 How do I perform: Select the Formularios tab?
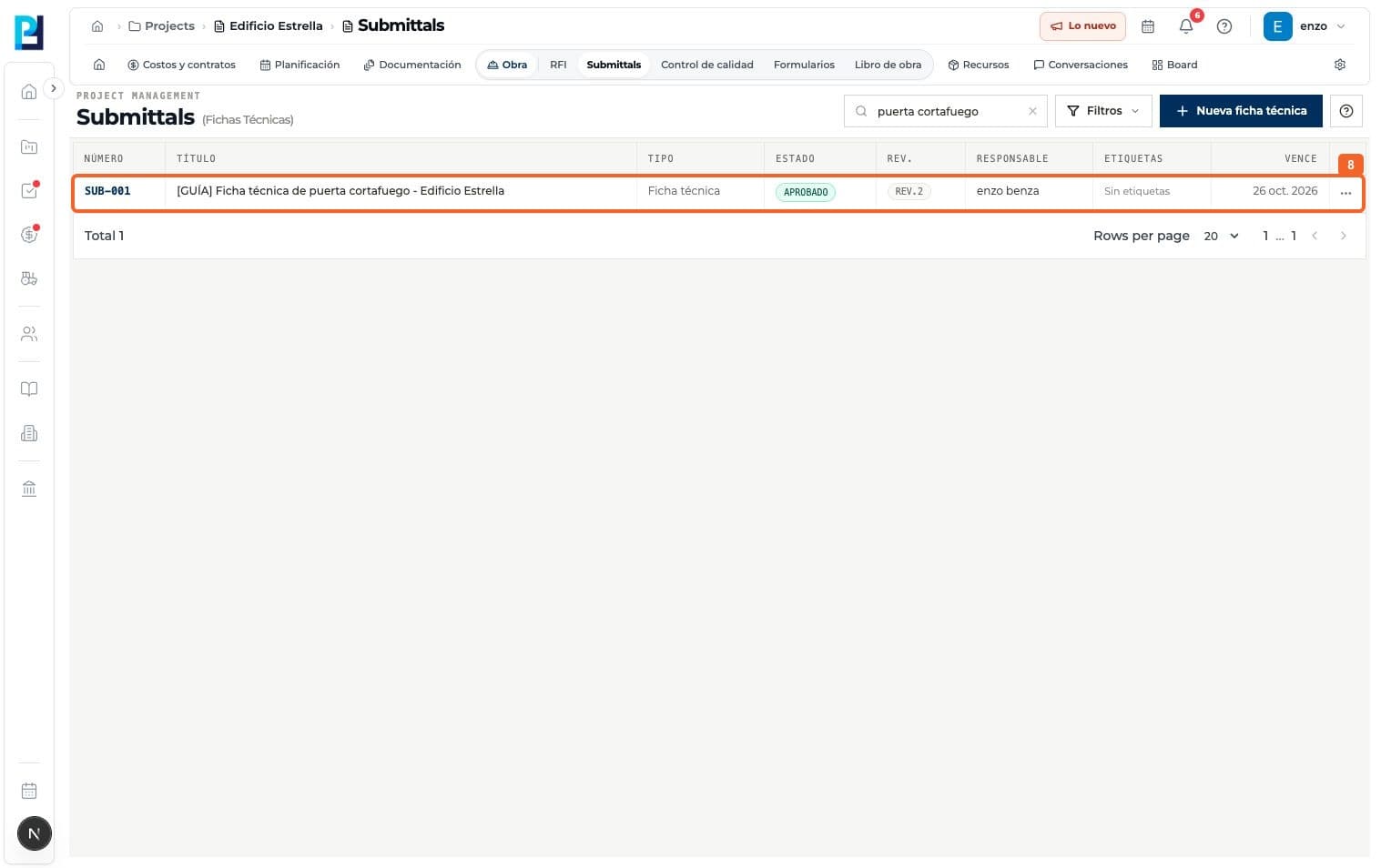pos(804,65)
